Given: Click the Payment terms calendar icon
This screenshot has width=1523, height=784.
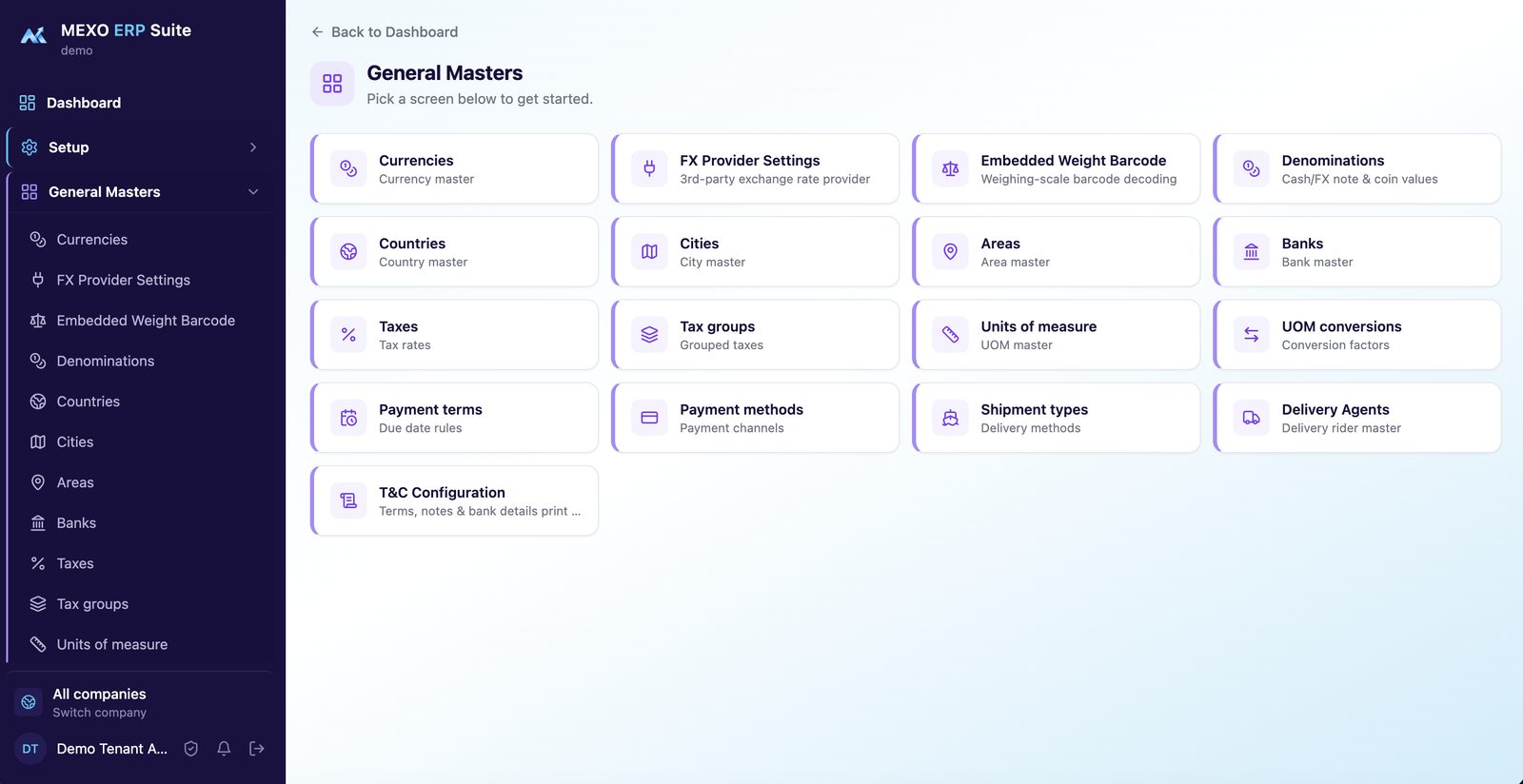Looking at the screenshot, I should (348, 418).
